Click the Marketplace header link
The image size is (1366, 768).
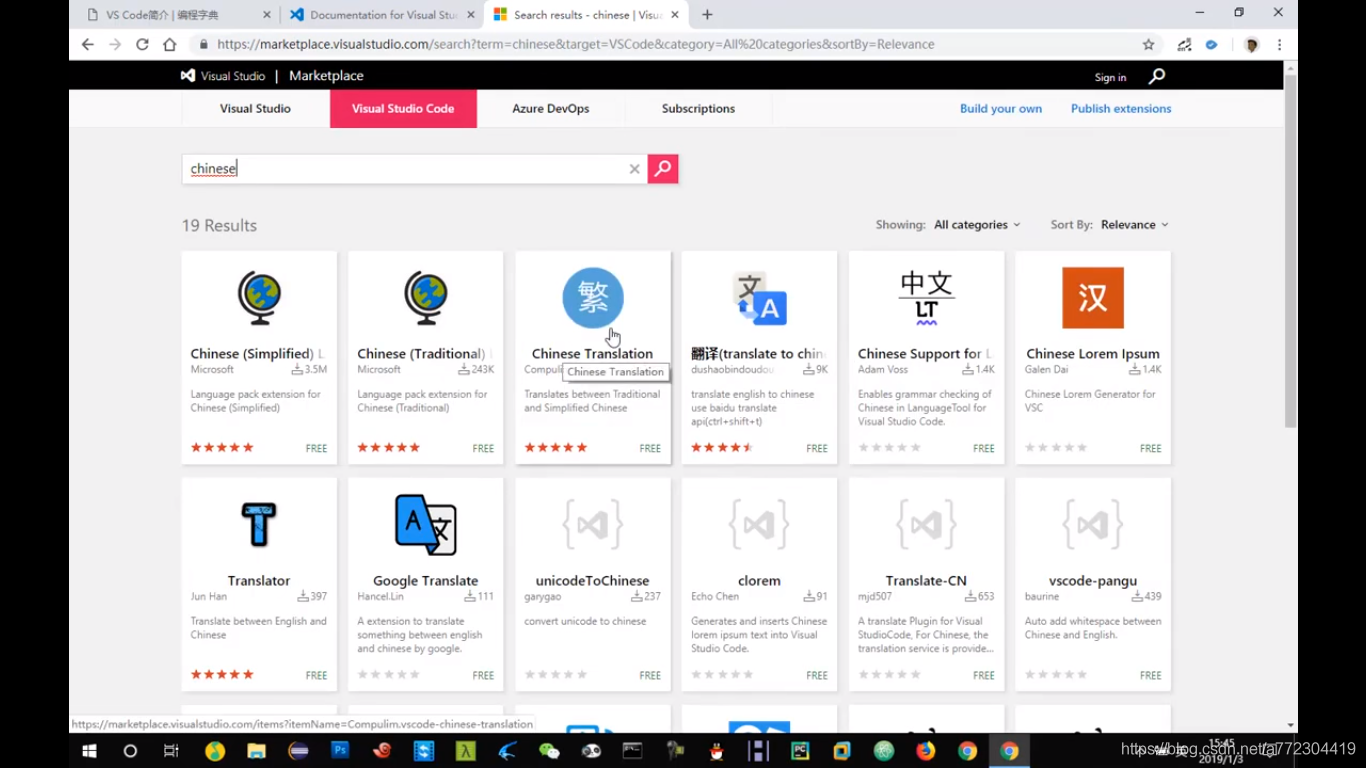click(x=326, y=76)
